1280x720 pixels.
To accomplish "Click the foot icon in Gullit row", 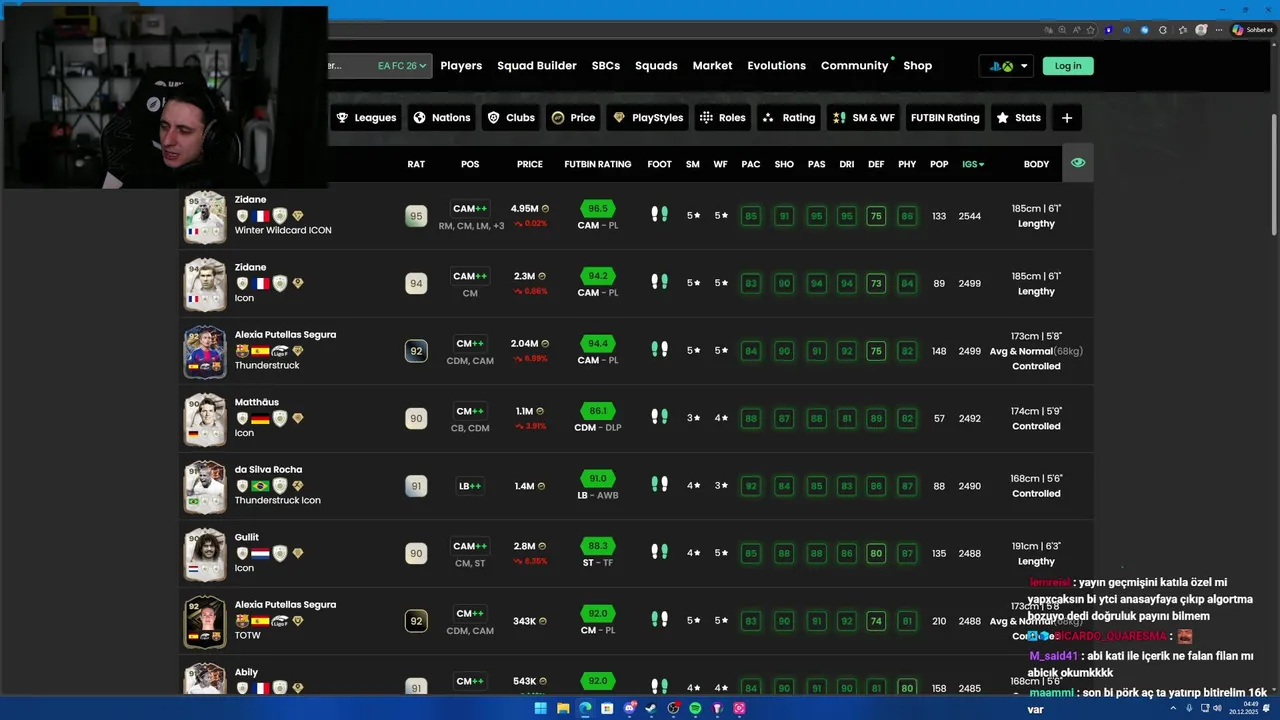I will point(659,551).
